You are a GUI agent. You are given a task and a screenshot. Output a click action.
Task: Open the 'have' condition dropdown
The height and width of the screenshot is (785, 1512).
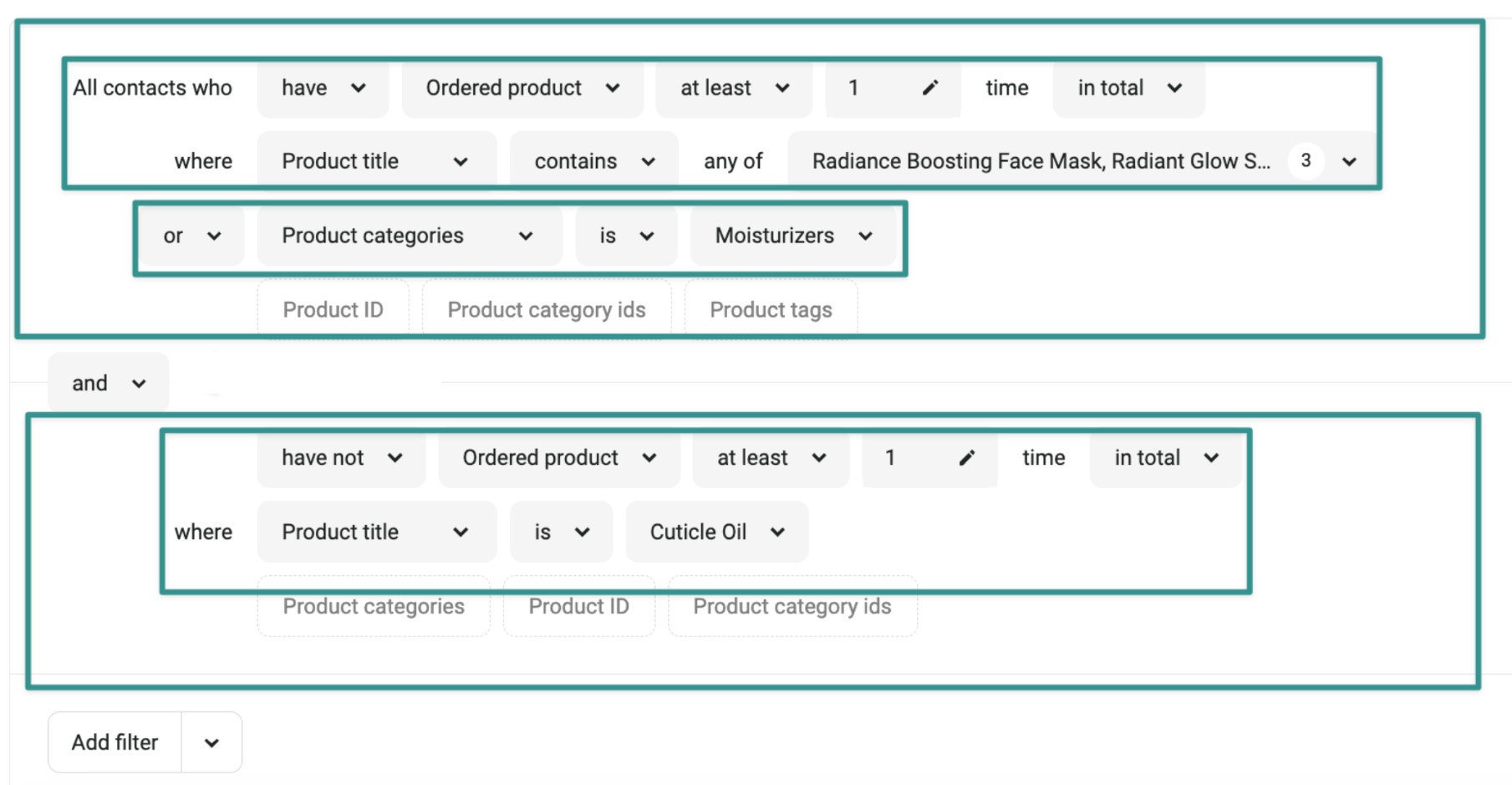click(323, 88)
